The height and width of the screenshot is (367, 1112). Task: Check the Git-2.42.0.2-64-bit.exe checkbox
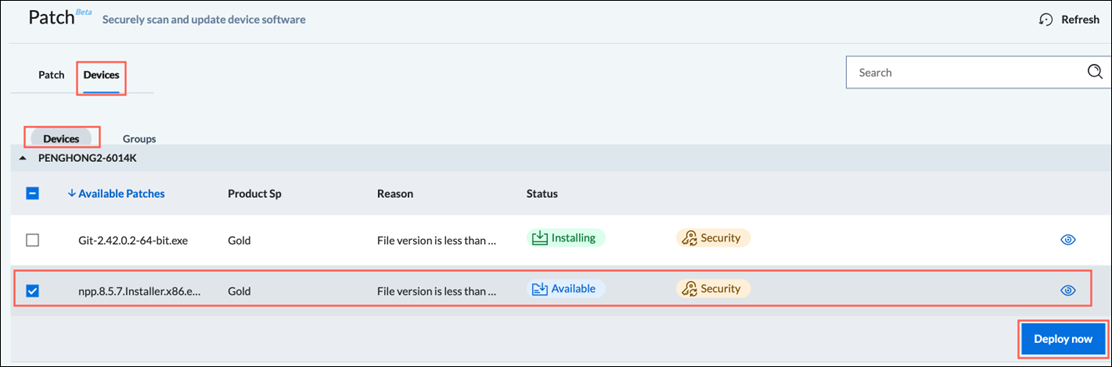click(x=33, y=240)
